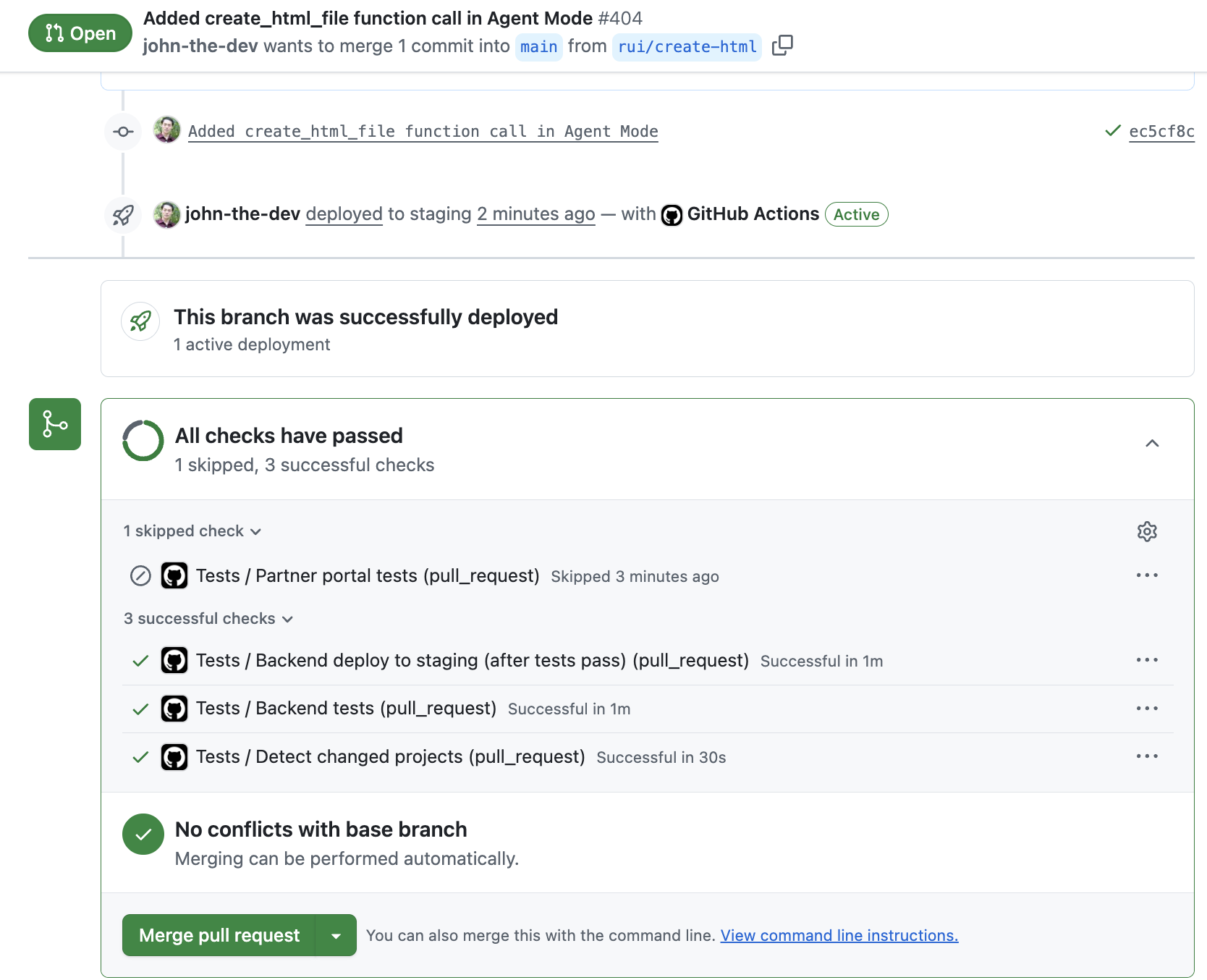The width and height of the screenshot is (1207, 980).
Task: Collapse the 3 successful checks section
Action: point(208,619)
